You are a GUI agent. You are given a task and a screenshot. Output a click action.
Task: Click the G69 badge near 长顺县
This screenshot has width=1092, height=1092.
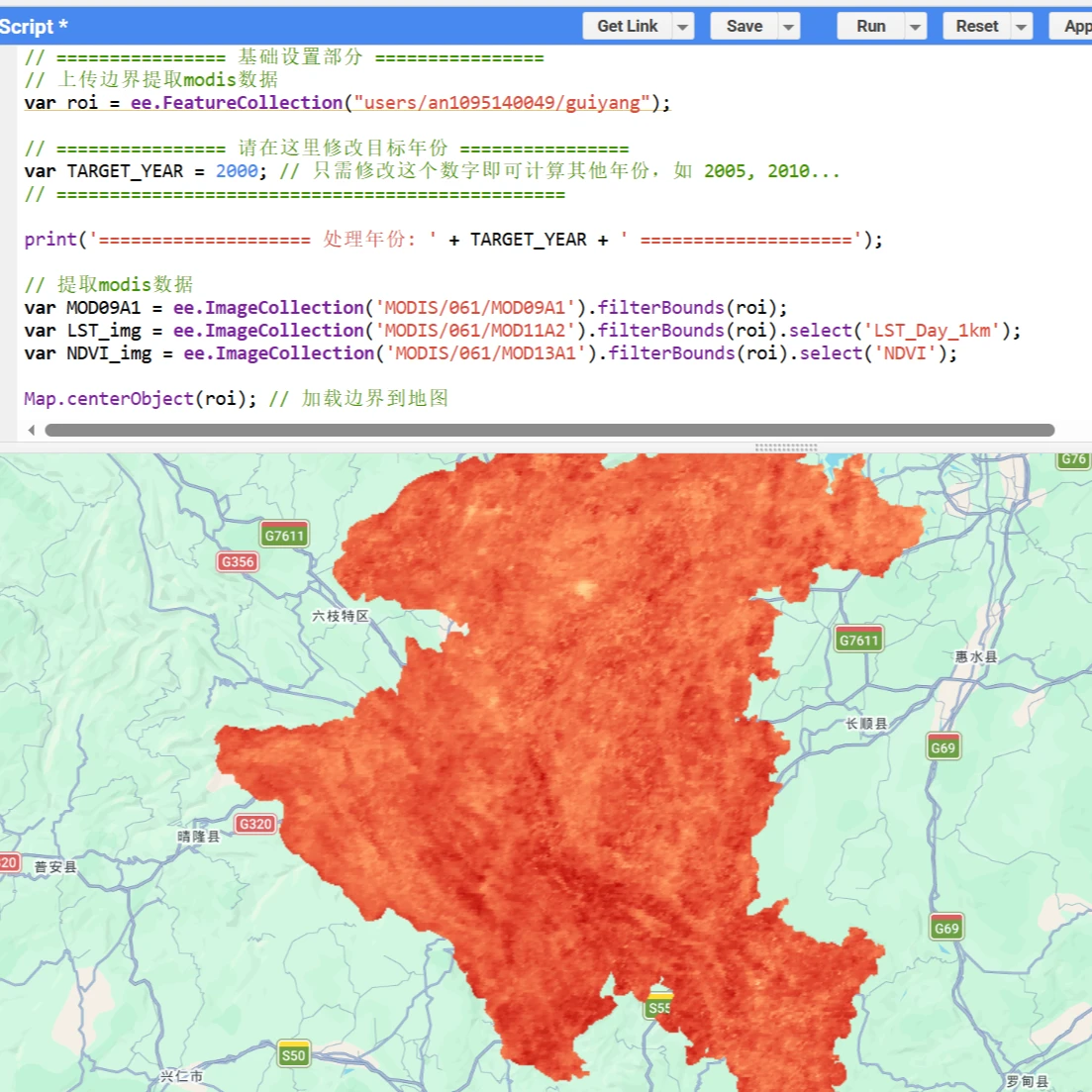[943, 746]
